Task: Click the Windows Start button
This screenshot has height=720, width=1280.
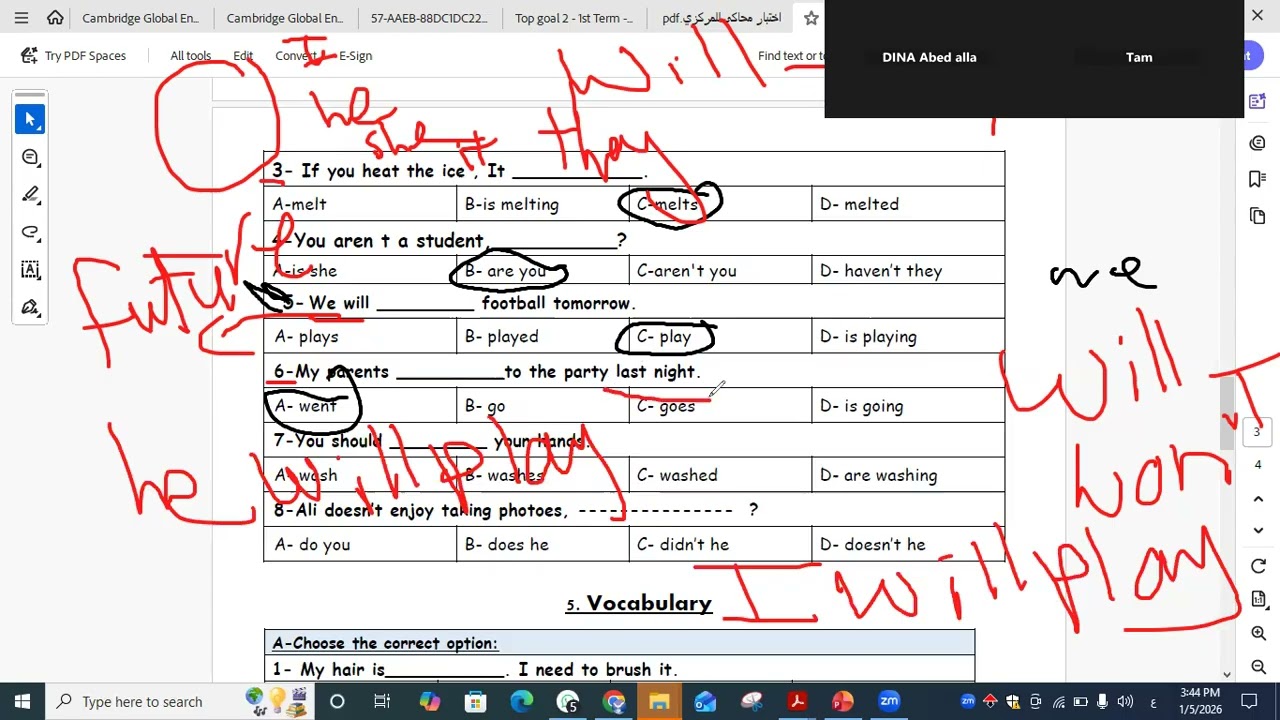Action: pos(22,702)
